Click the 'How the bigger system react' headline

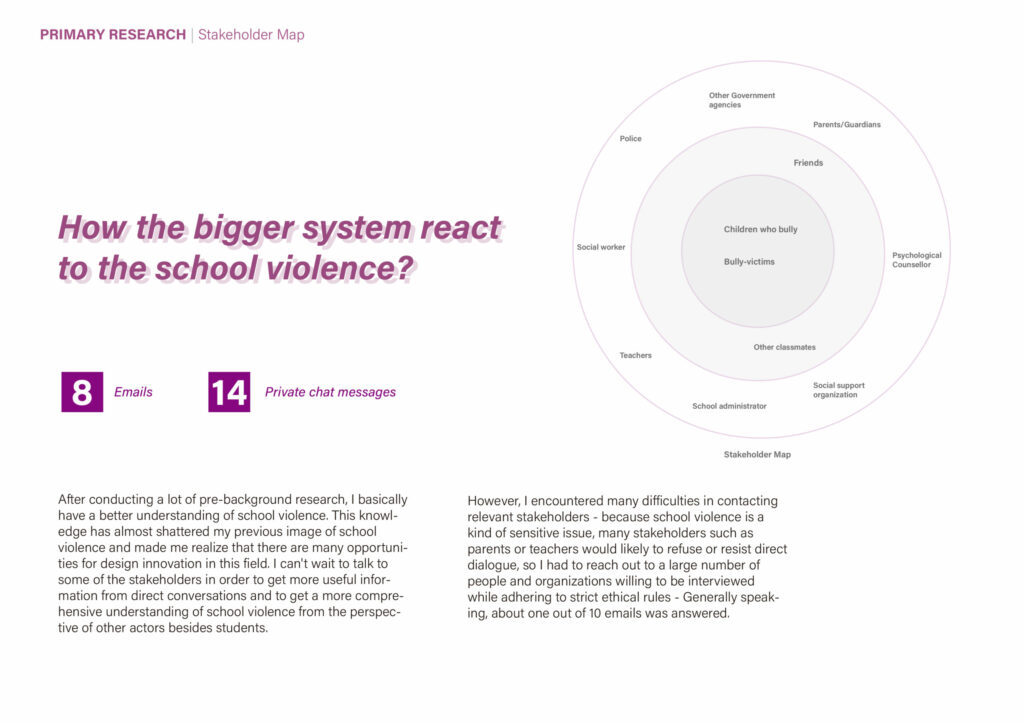click(279, 228)
